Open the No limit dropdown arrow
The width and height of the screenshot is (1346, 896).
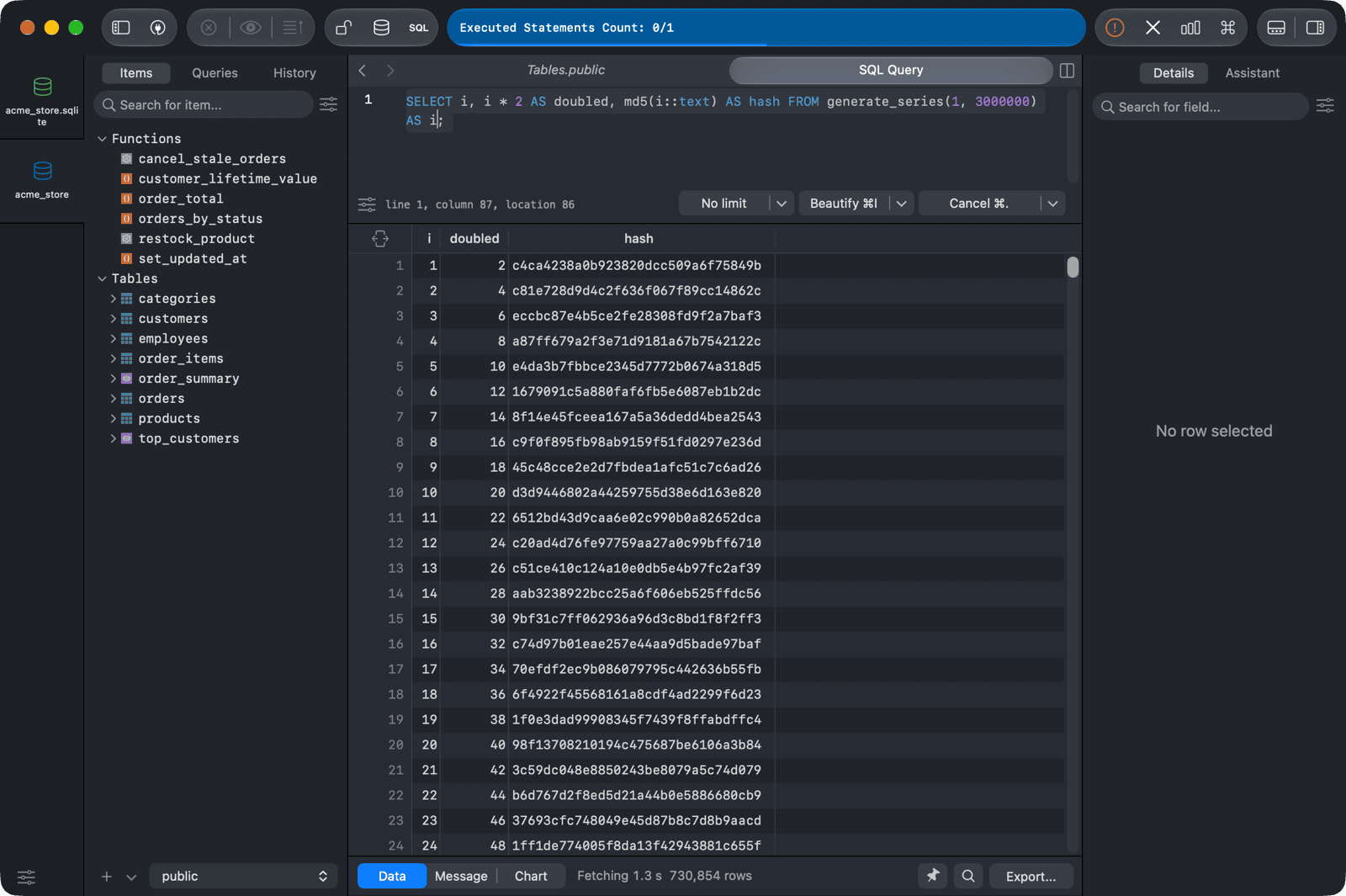coord(782,204)
